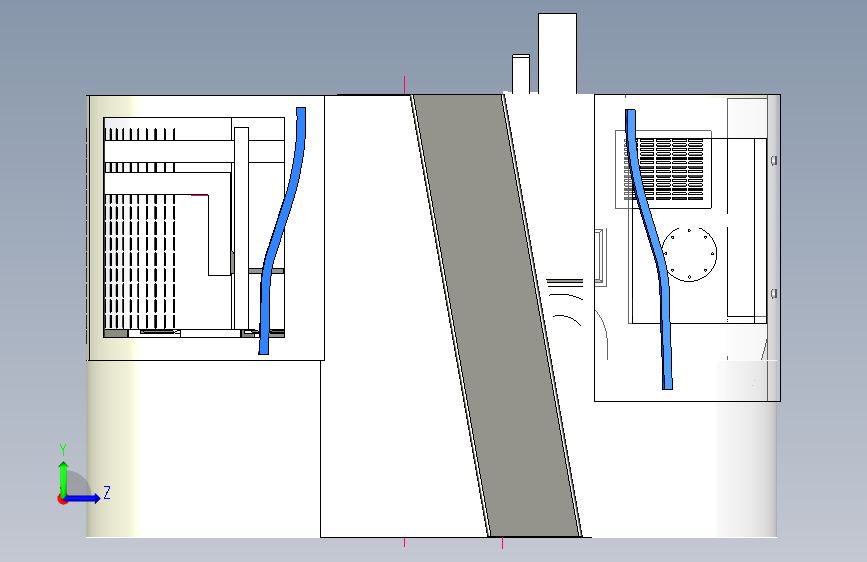Select the short narrow stack beside the tall one
Image resolution: width=867 pixels, height=562 pixels.
521,74
